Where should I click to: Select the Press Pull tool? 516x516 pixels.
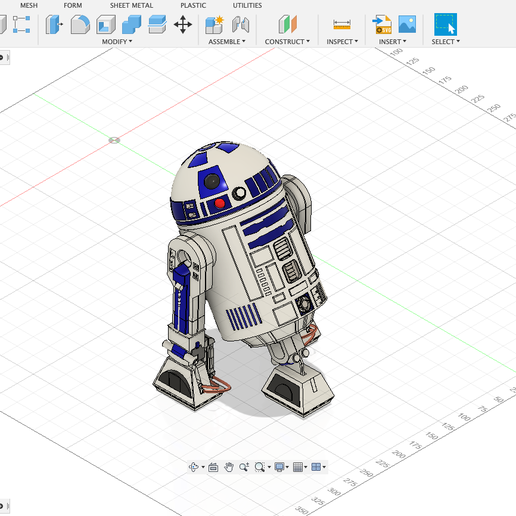coord(54,24)
